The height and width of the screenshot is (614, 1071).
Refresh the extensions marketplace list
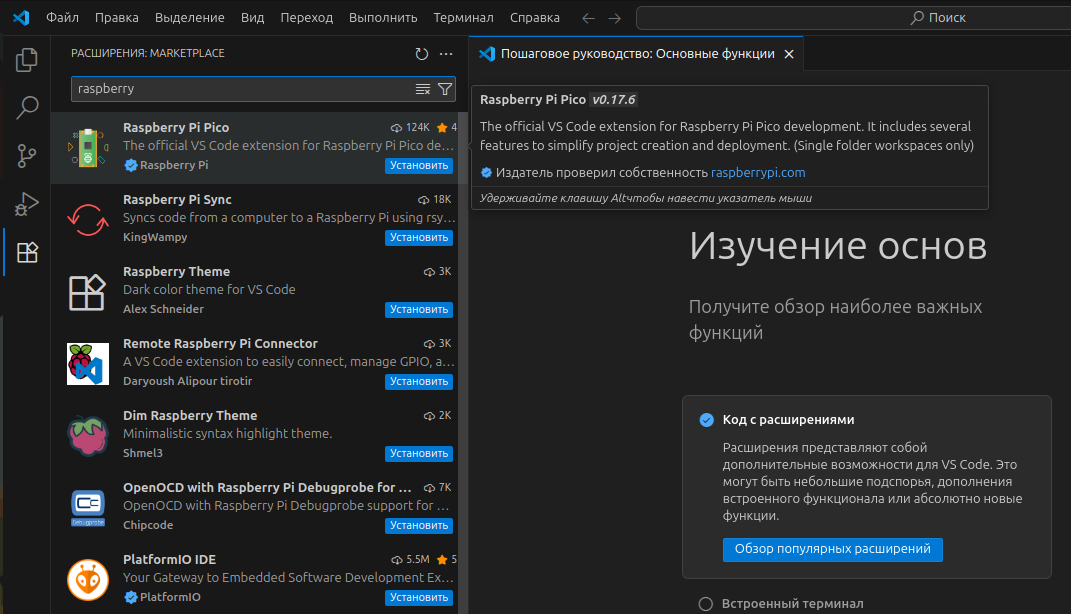(422, 54)
